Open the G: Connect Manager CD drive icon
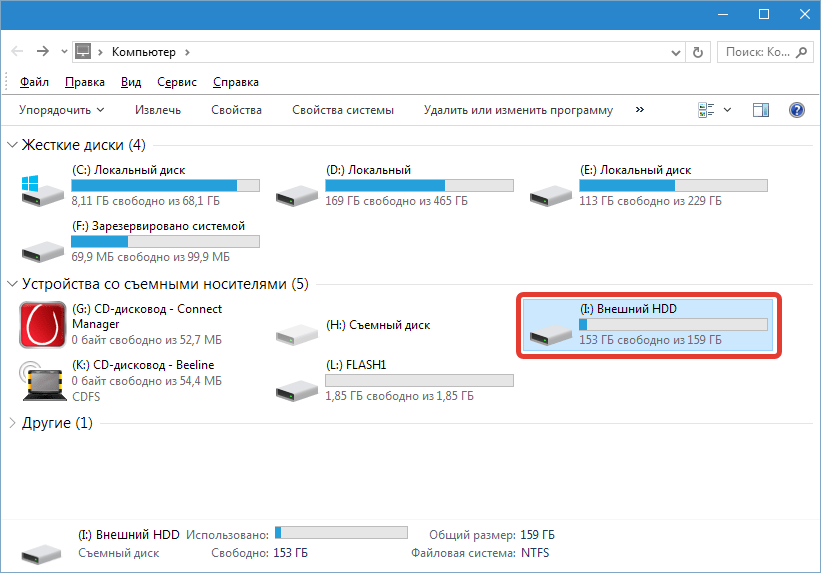The height and width of the screenshot is (573, 821). (x=41, y=324)
